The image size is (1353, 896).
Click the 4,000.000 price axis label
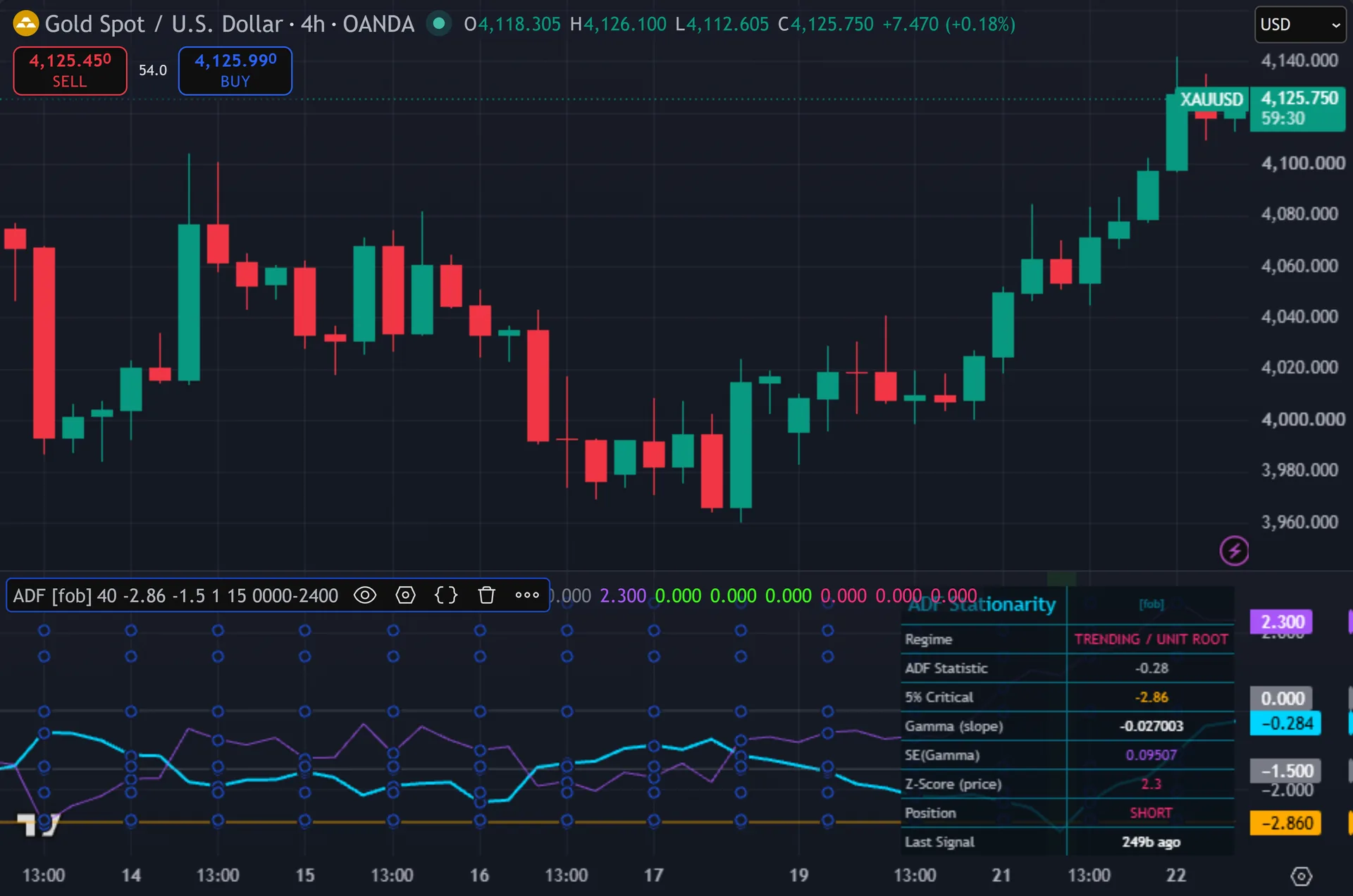coord(1302,420)
